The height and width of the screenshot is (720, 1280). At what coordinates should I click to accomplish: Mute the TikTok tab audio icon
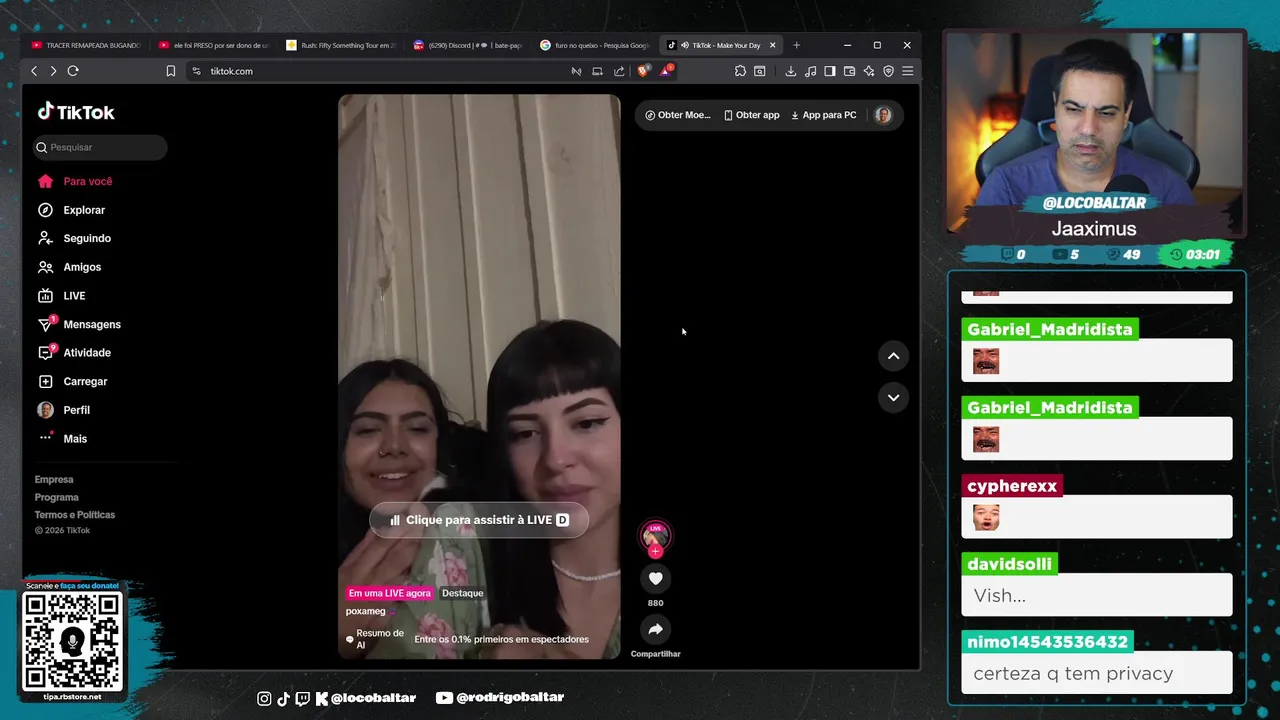click(x=685, y=45)
